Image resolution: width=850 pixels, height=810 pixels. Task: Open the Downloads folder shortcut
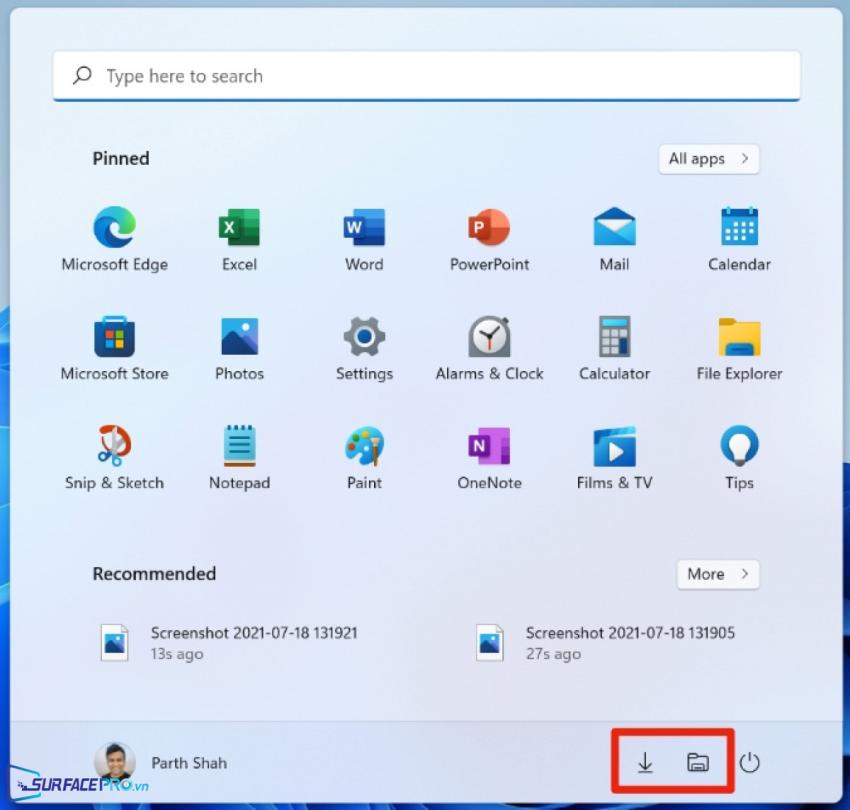point(645,762)
